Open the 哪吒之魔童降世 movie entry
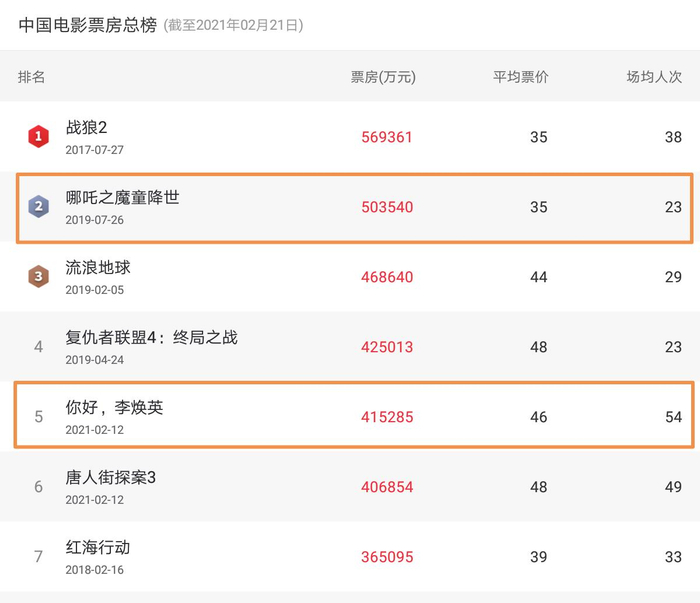 click(123, 197)
